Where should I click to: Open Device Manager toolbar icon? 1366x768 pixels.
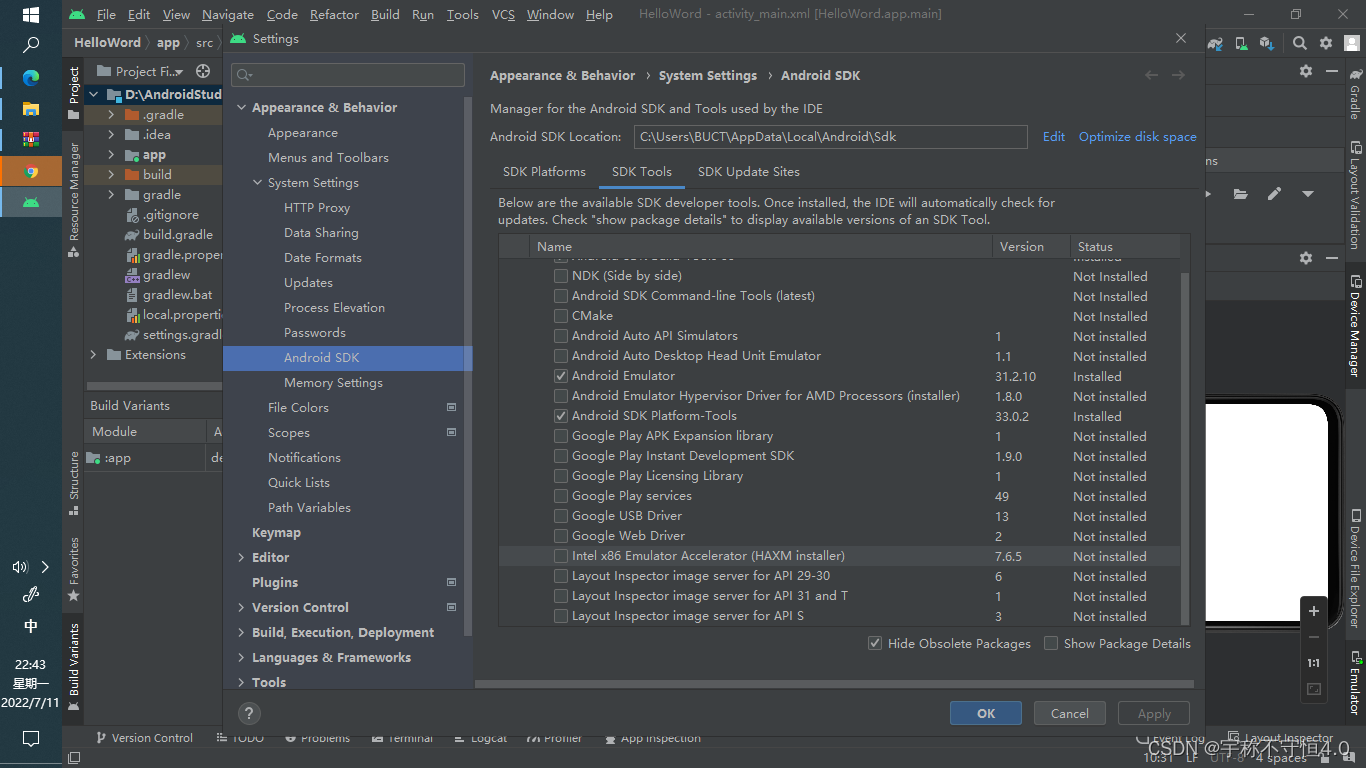[1241, 43]
